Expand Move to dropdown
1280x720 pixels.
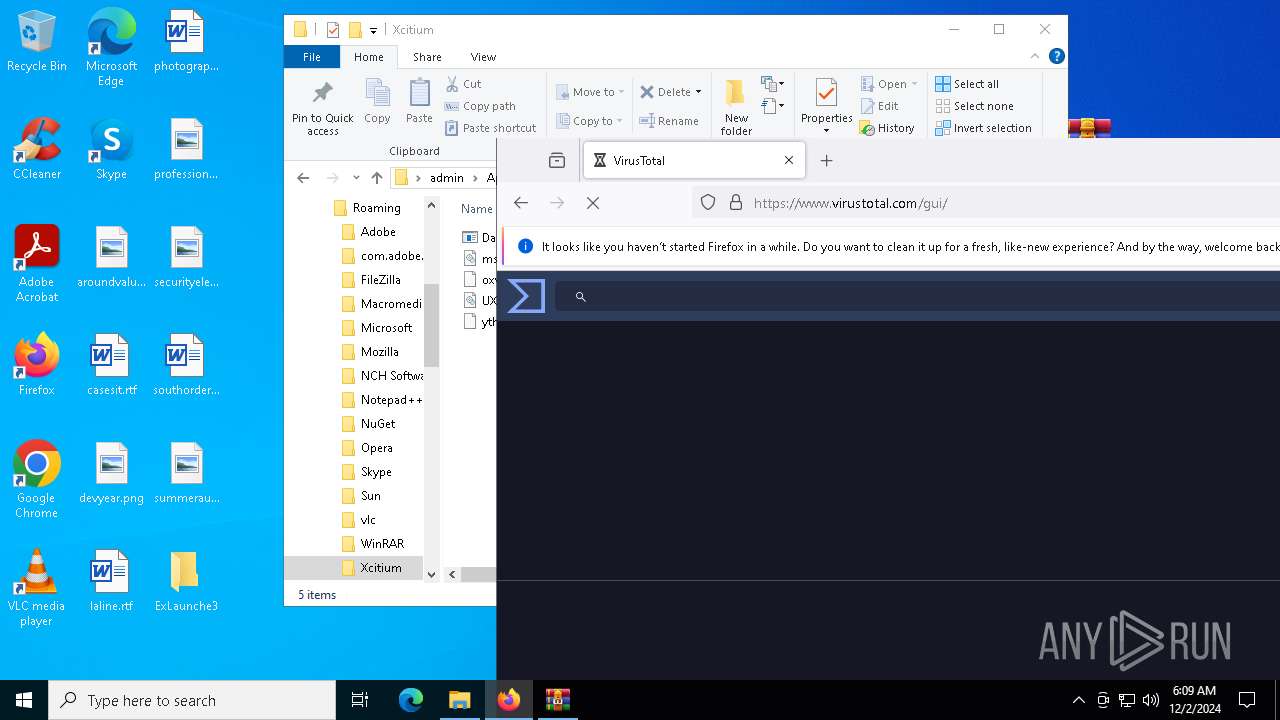(621, 92)
